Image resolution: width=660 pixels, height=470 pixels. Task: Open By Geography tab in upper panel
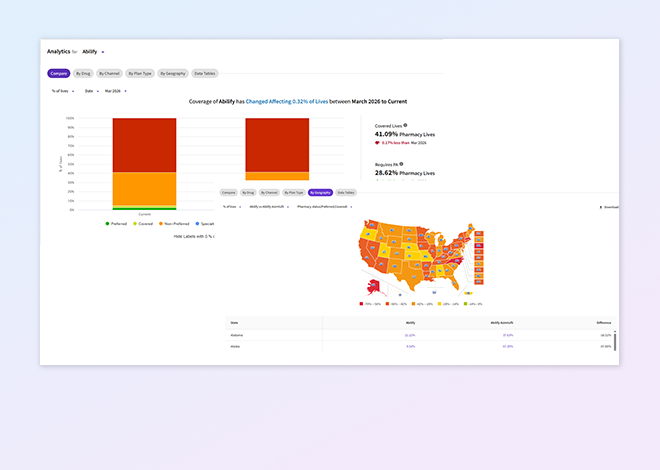pos(173,73)
